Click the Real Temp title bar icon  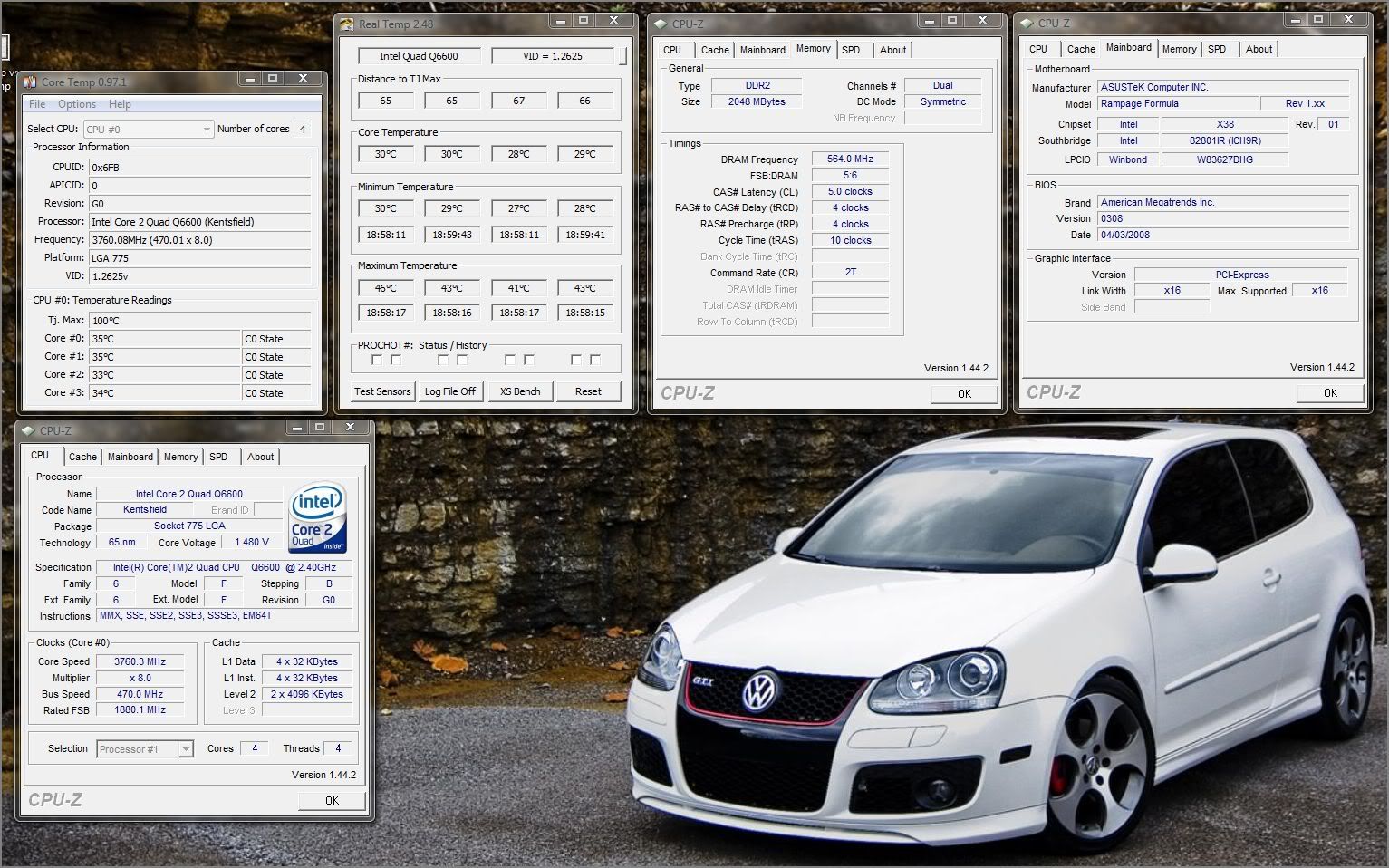click(x=347, y=24)
